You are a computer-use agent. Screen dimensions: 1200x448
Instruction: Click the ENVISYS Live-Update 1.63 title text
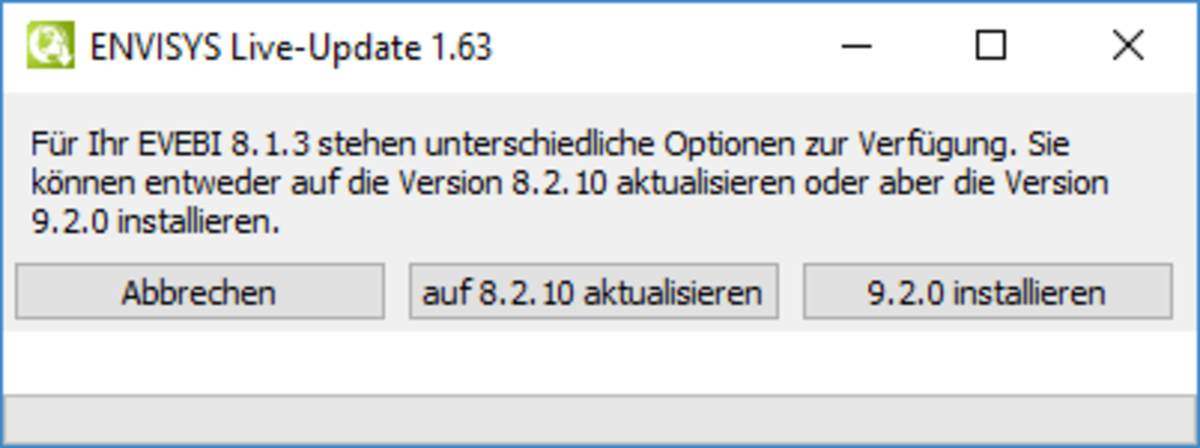coord(291,47)
